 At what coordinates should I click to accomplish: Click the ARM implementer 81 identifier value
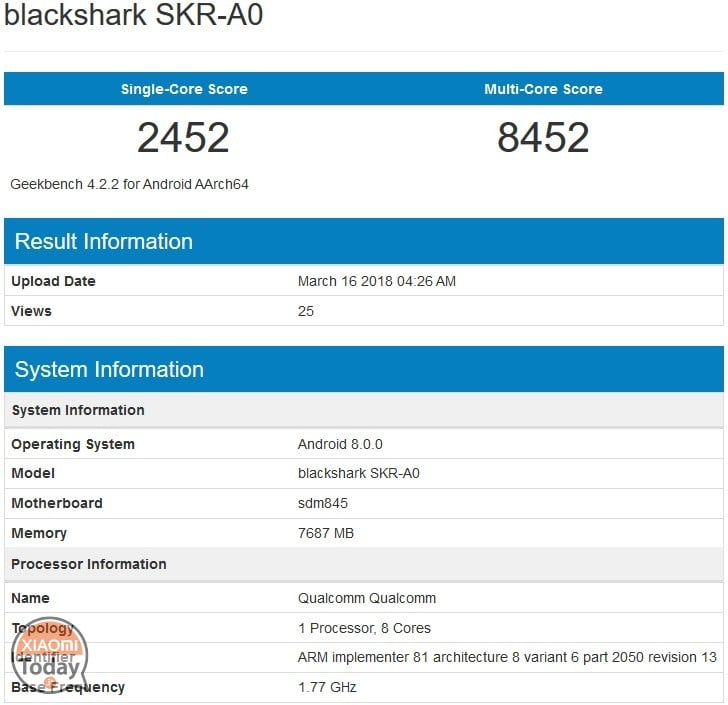point(507,657)
